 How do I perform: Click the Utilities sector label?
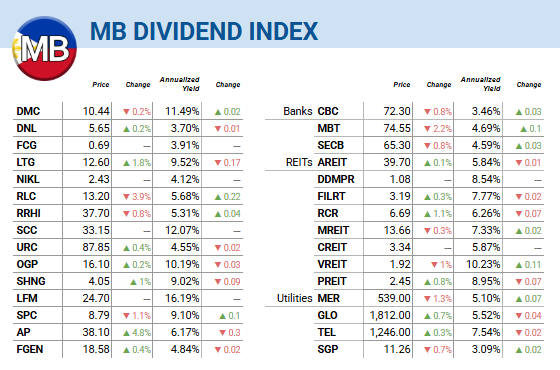[295, 299]
